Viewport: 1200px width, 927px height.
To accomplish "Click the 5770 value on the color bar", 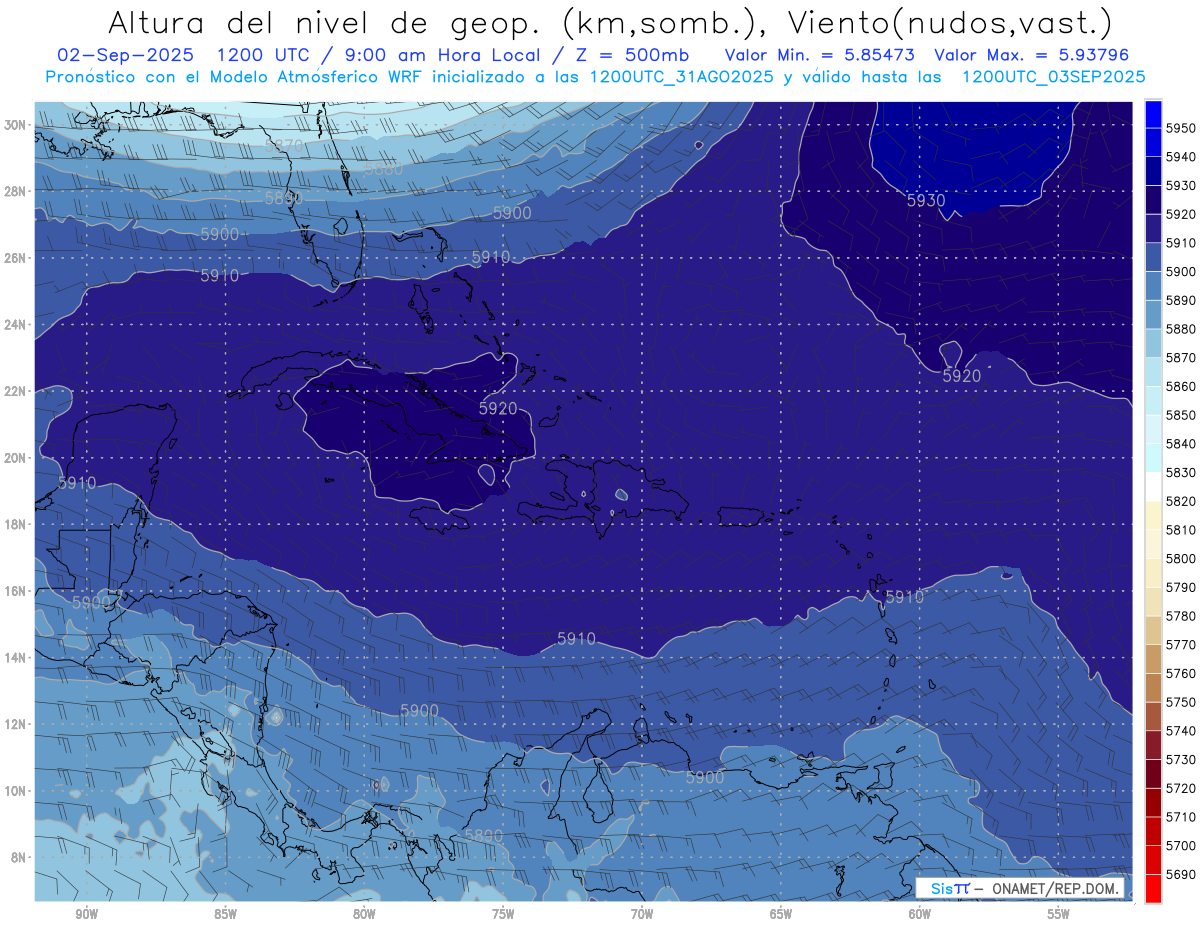I will click(1181, 645).
